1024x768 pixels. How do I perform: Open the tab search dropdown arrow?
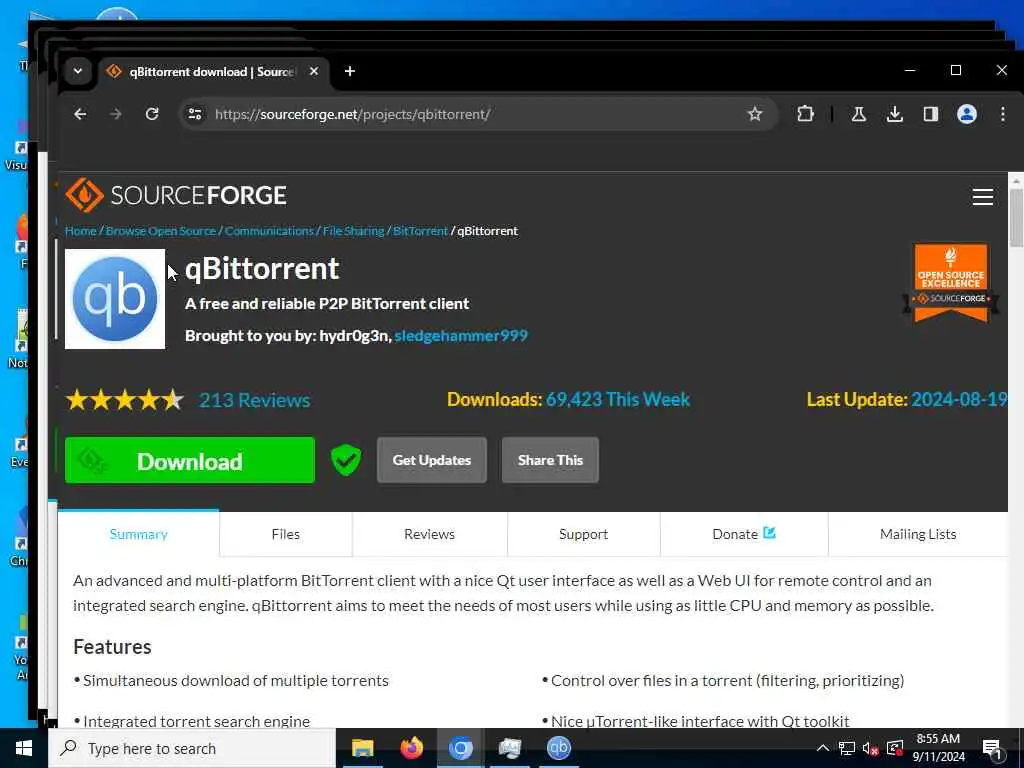[x=78, y=71]
